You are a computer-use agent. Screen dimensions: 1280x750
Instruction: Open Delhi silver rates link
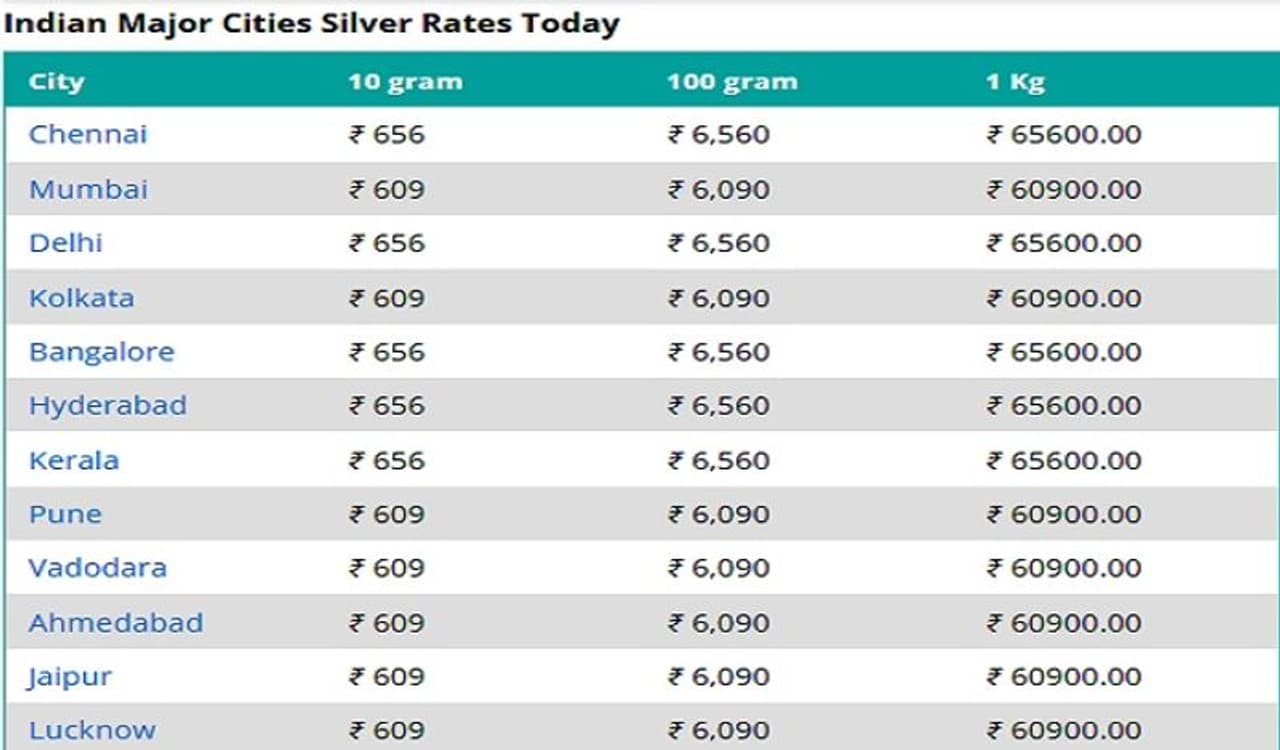66,243
